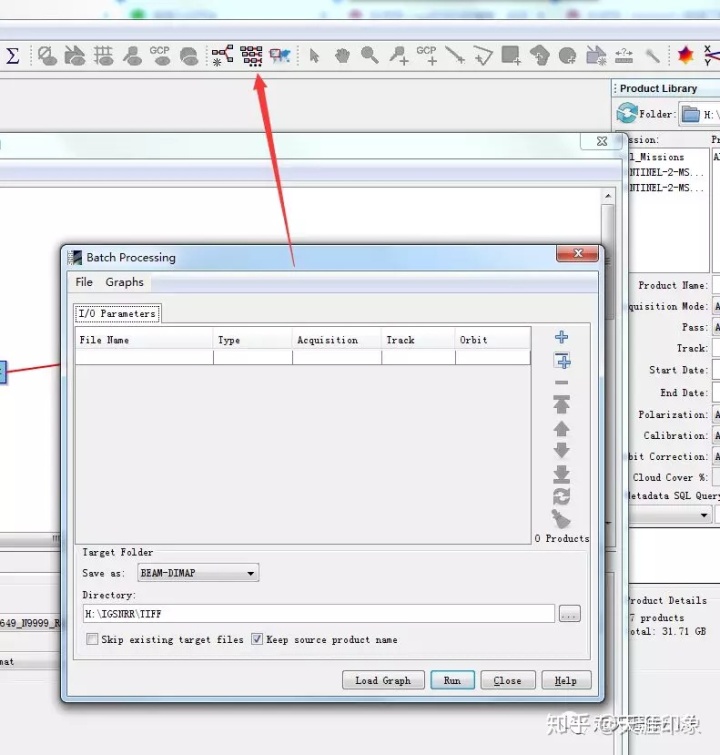Click the Track column header

click(418, 340)
